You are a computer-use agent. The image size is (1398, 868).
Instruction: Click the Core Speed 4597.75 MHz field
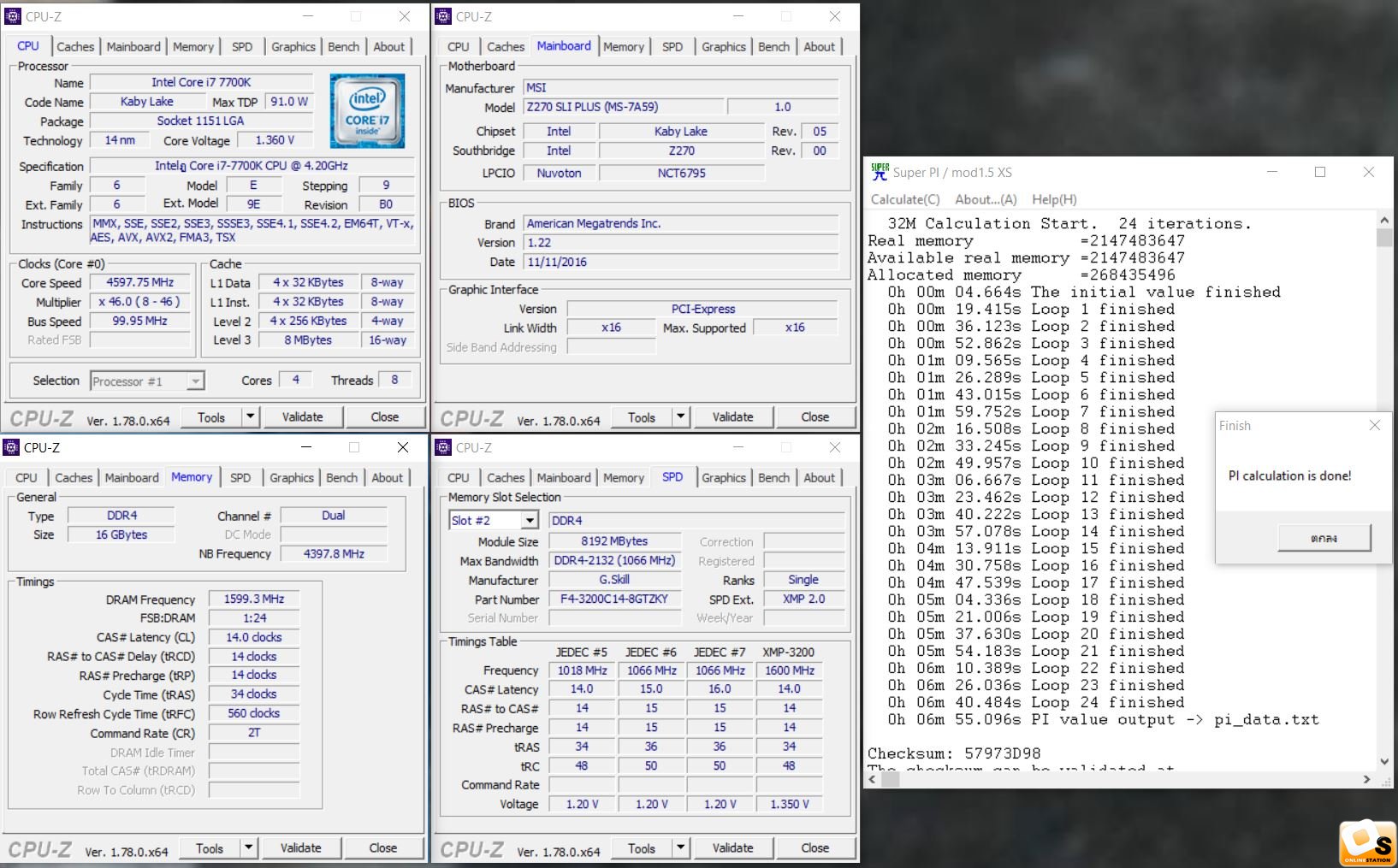pos(140,283)
